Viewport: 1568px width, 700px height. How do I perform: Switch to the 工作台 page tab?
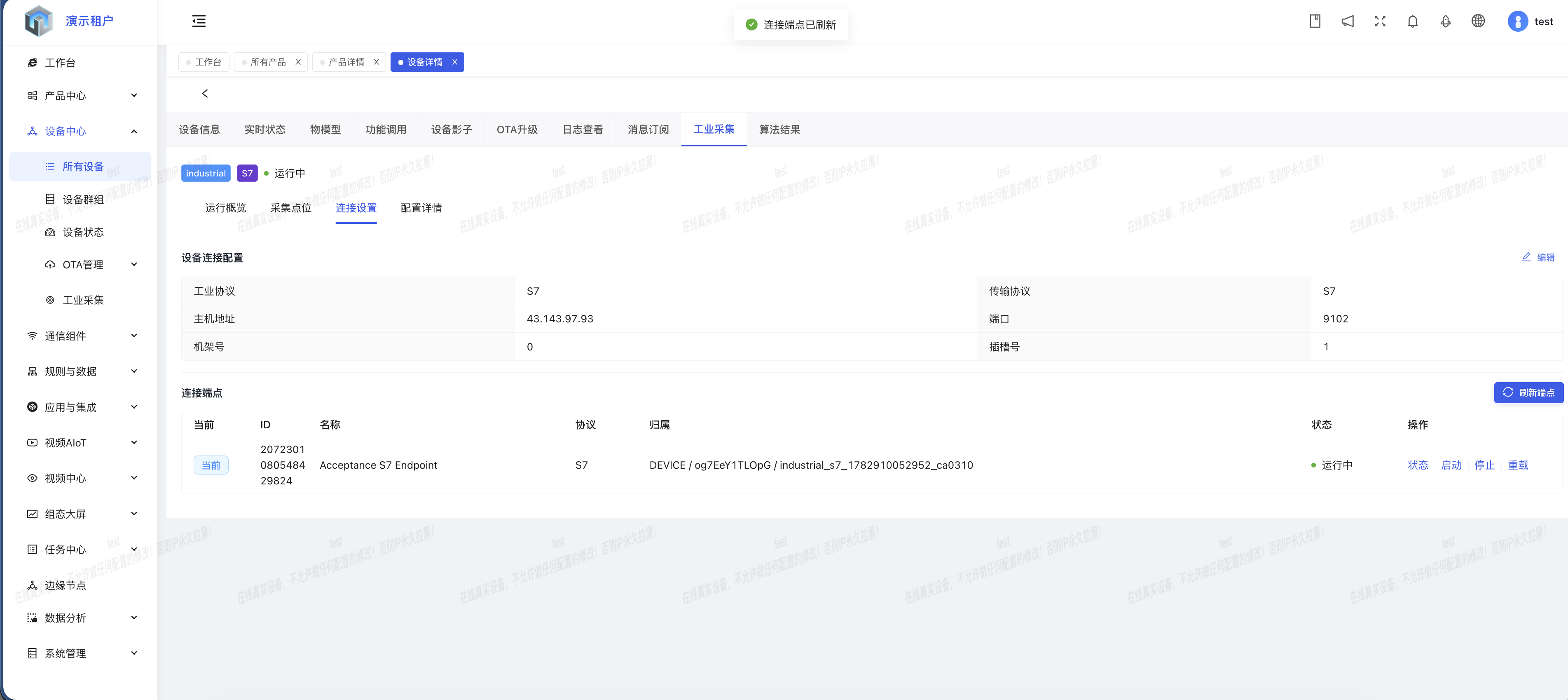(x=204, y=62)
